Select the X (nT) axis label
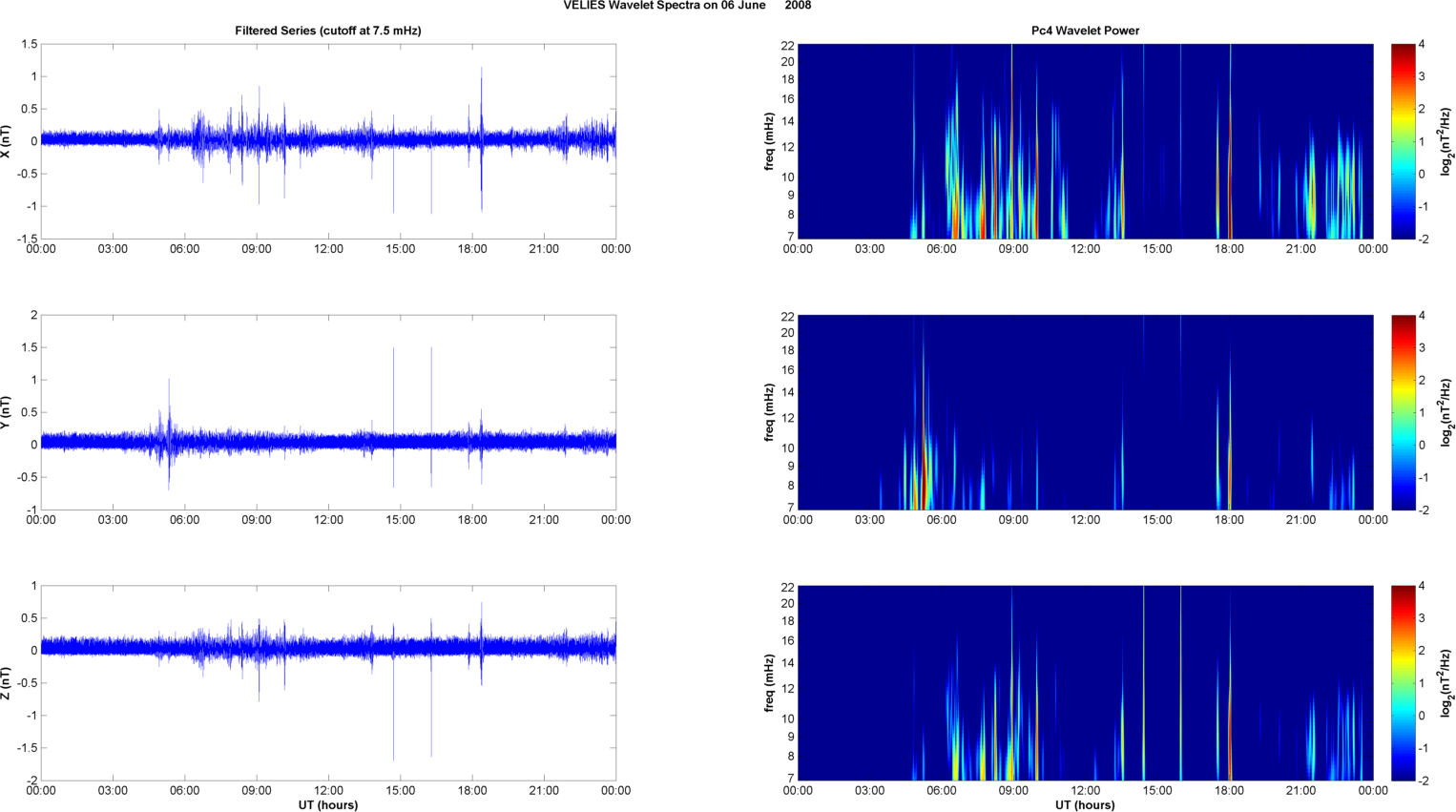Image resolution: width=1456 pixels, height=812 pixels. point(7,141)
